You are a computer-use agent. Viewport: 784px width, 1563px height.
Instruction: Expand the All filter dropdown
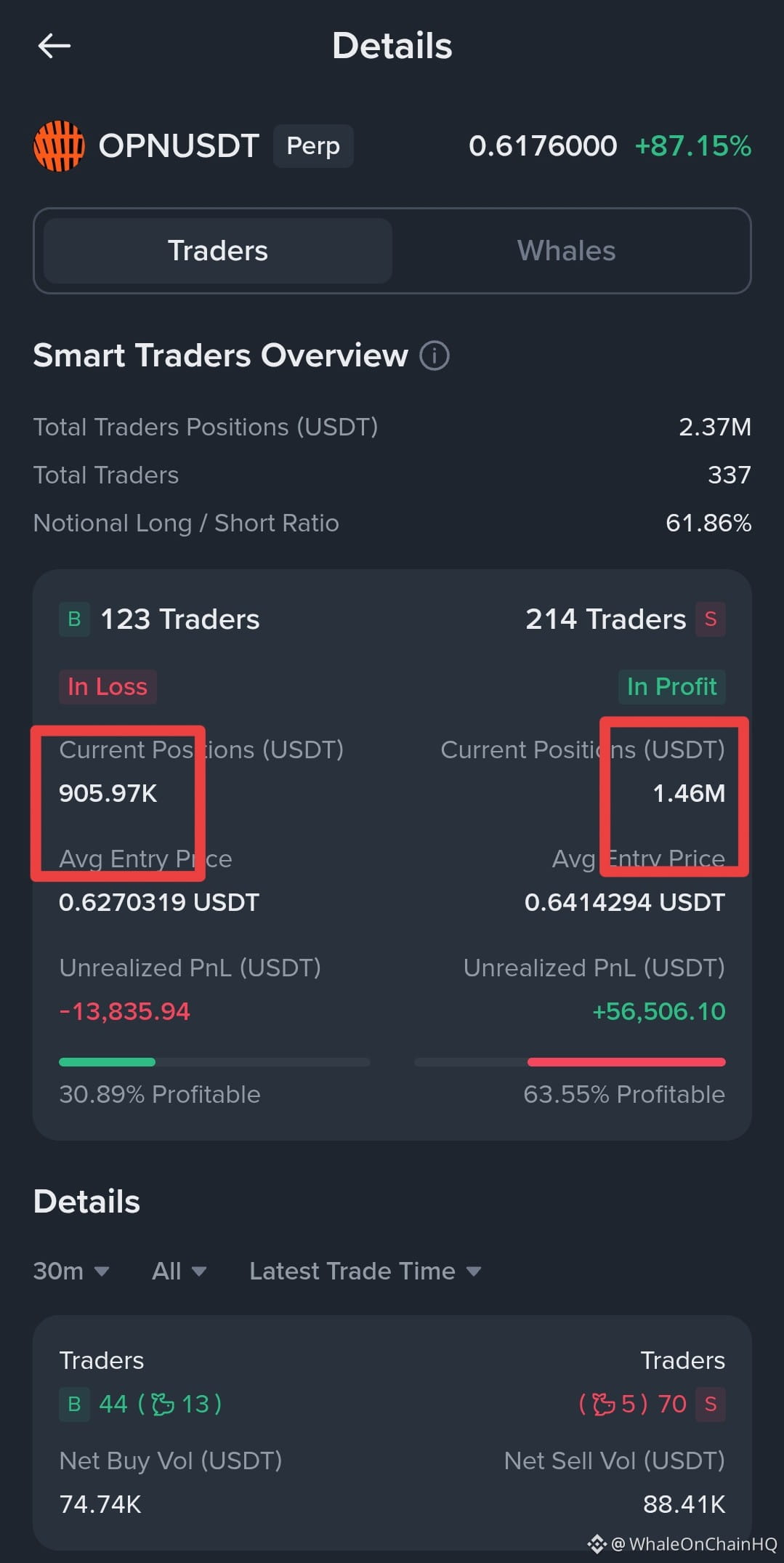(179, 1271)
